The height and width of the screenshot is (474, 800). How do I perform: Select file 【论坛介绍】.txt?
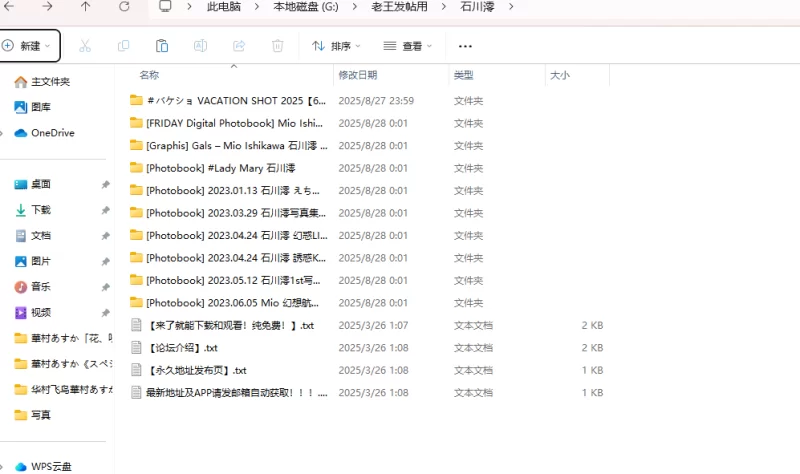(x=174, y=347)
